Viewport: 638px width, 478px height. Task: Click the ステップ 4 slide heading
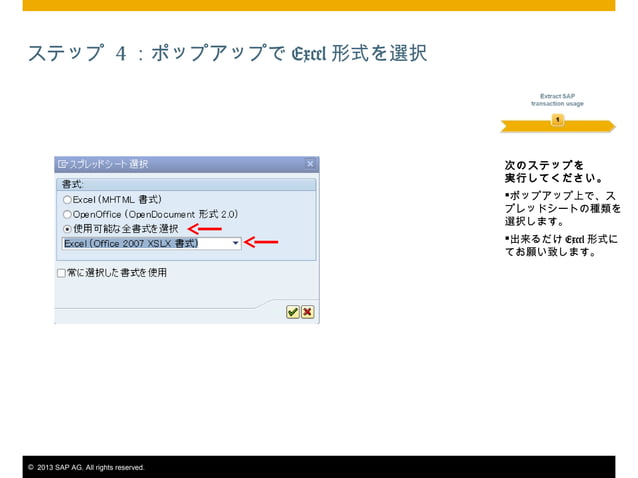pyautogui.click(x=227, y=53)
